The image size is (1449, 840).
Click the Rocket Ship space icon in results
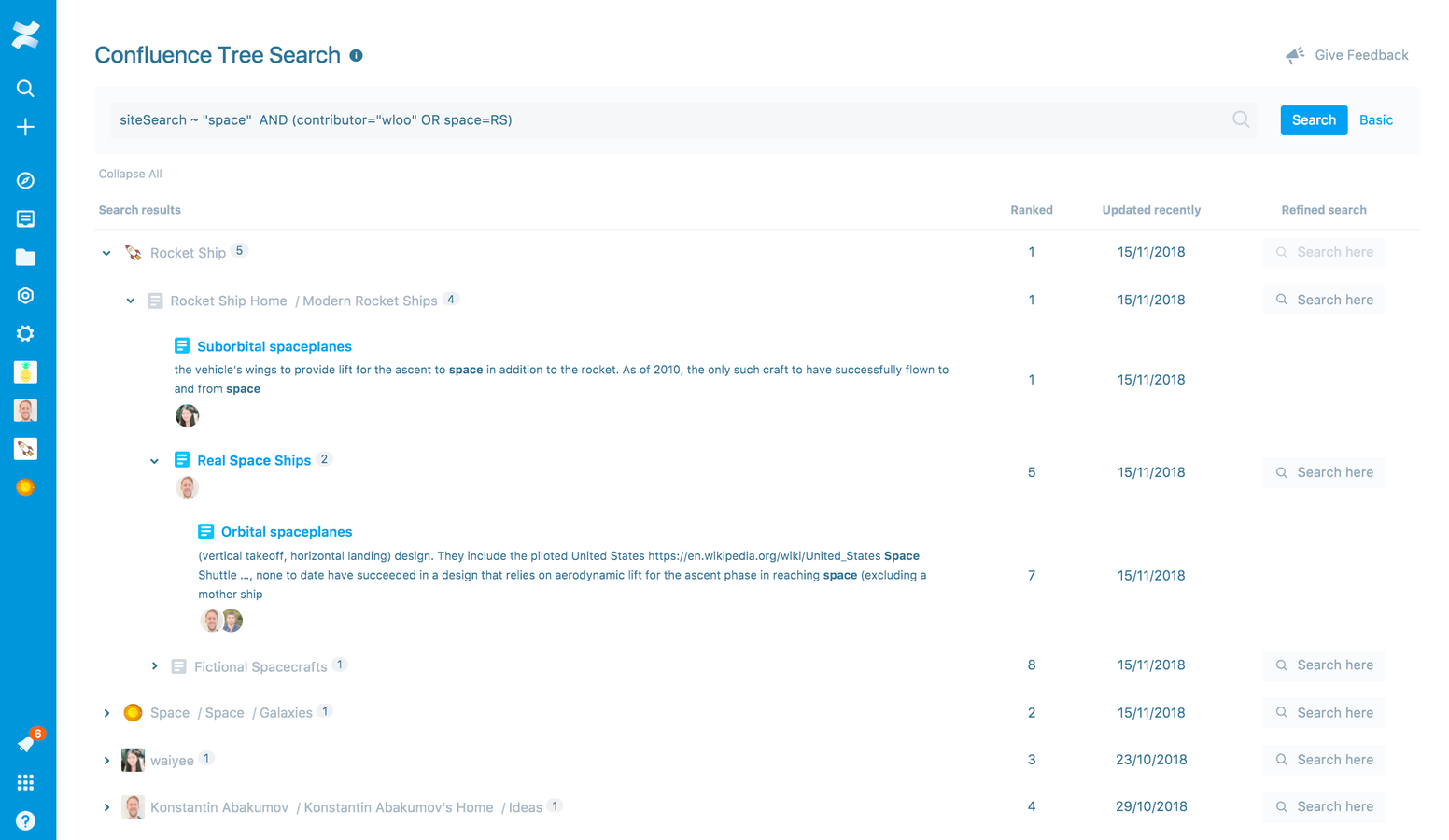click(134, 253)
